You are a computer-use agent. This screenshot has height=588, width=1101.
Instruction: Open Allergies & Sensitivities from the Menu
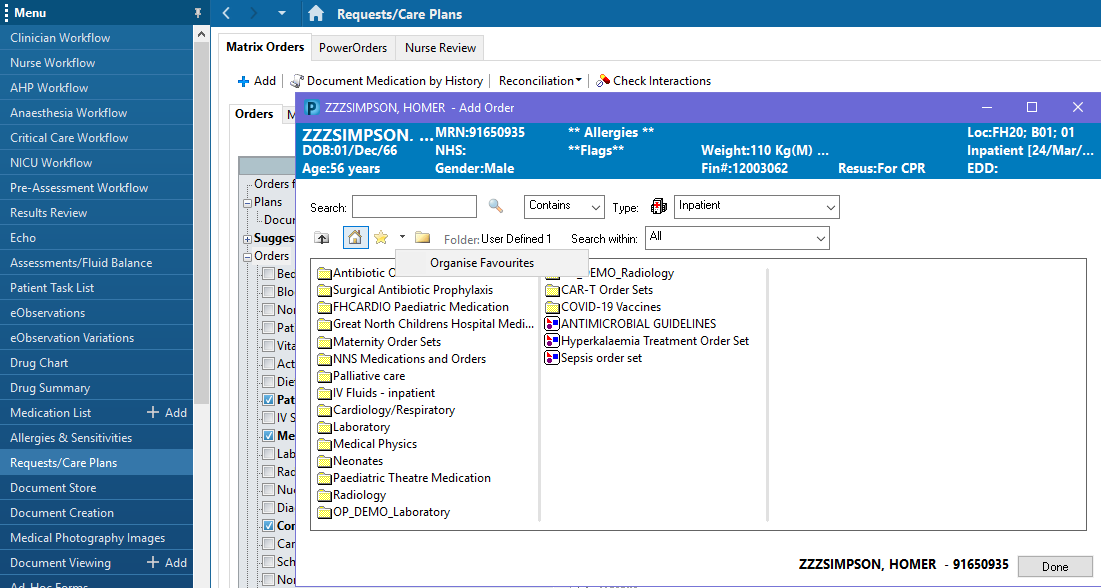point(96,438)
